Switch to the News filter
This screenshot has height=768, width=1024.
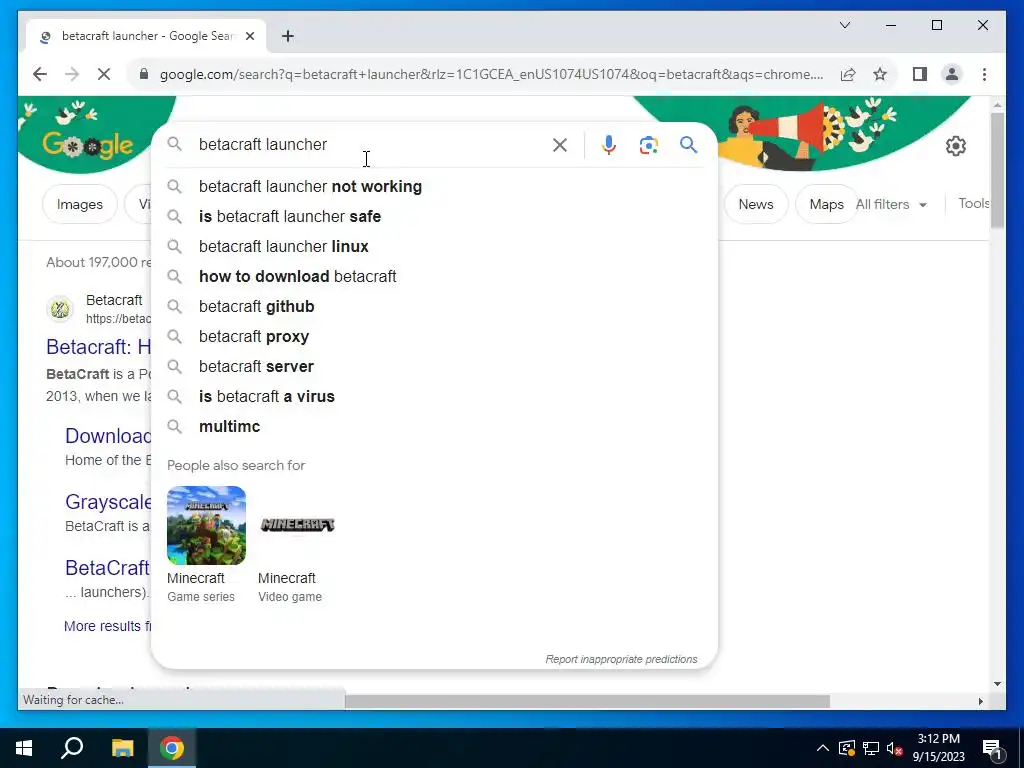(756, 204)
